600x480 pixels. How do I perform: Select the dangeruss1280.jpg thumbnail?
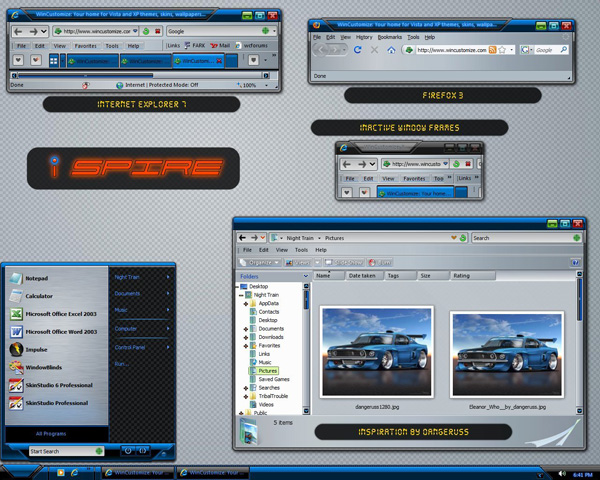[377, 352]
